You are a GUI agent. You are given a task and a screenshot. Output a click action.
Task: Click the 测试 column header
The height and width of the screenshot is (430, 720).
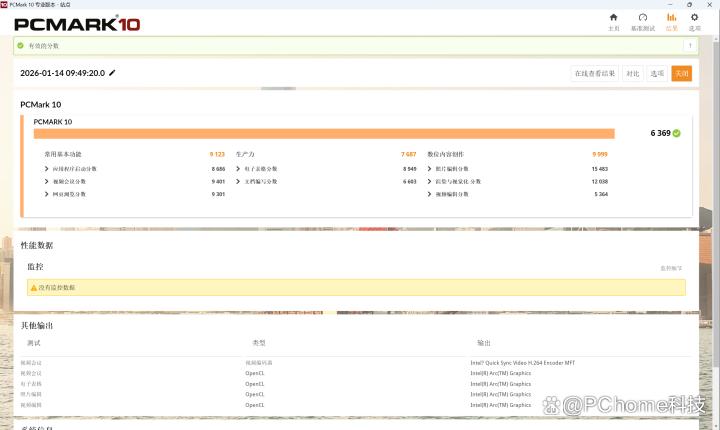34,343
